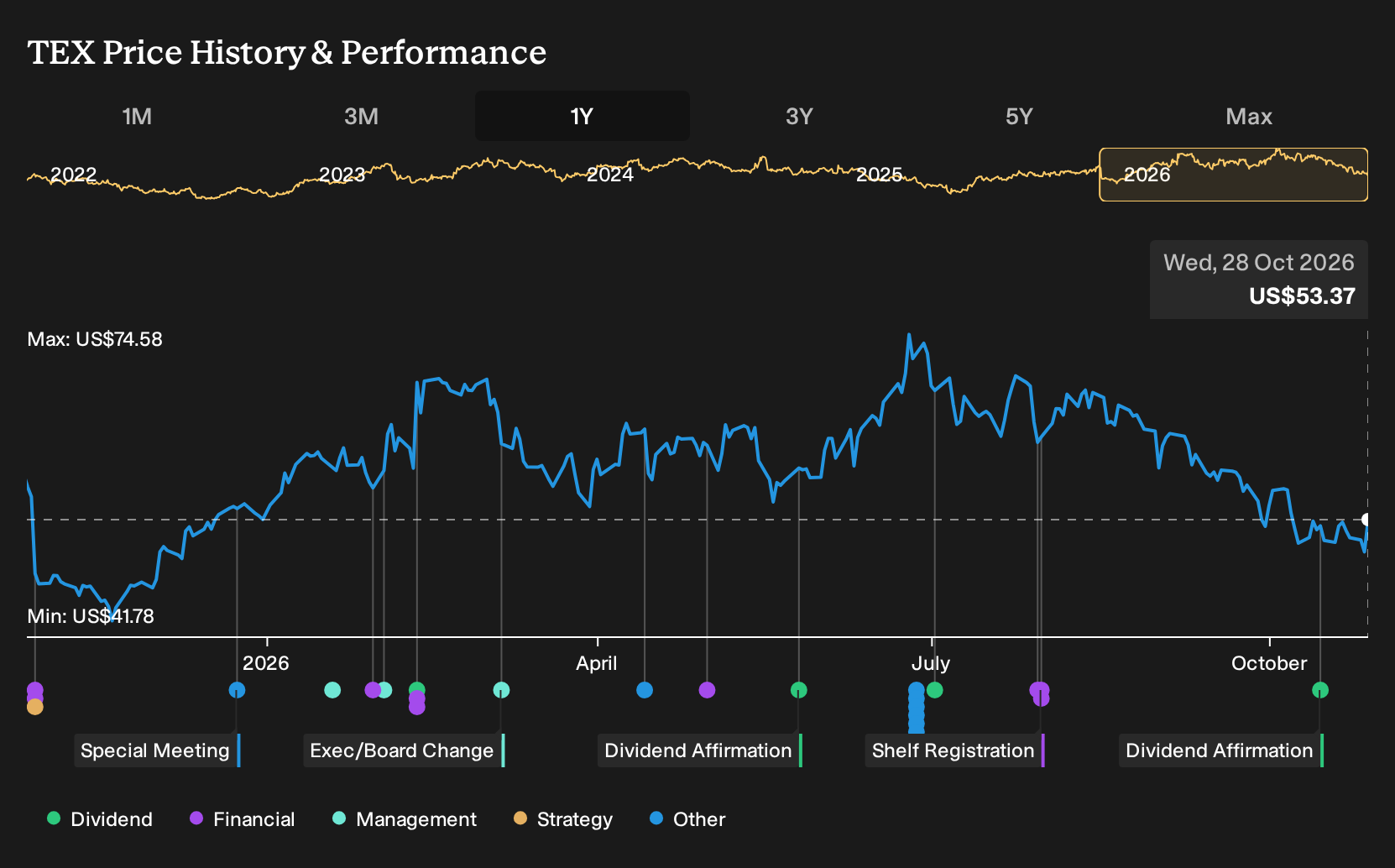
Task: Open the Shelf Registration event label
Action: pyautogui.click(x=954, y=750)
